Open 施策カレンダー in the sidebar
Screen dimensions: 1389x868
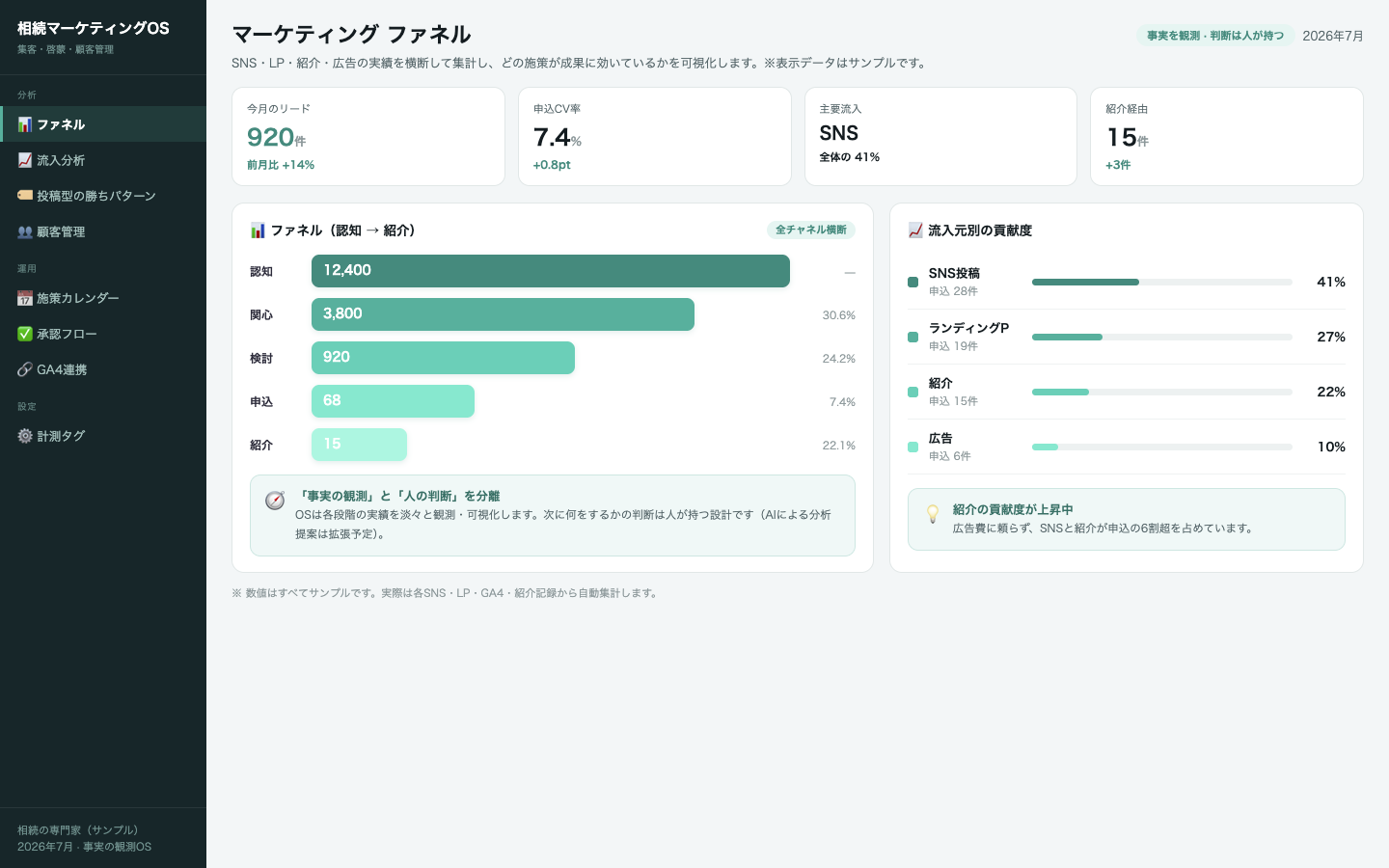[103, 298]
